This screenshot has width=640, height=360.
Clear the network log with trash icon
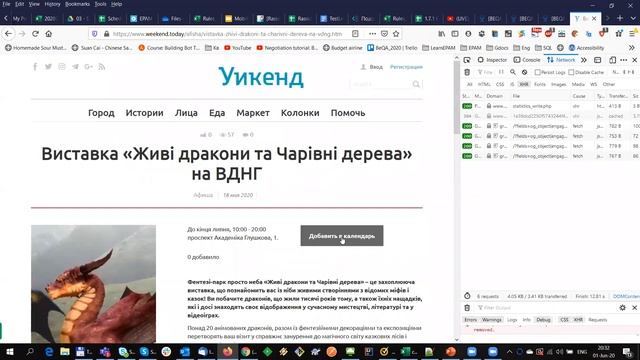[x=467, y=72]
